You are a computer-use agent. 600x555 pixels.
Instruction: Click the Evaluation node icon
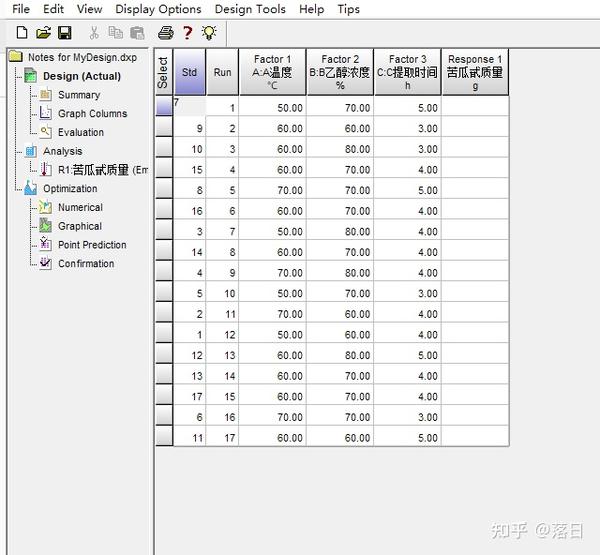[46, 132]
